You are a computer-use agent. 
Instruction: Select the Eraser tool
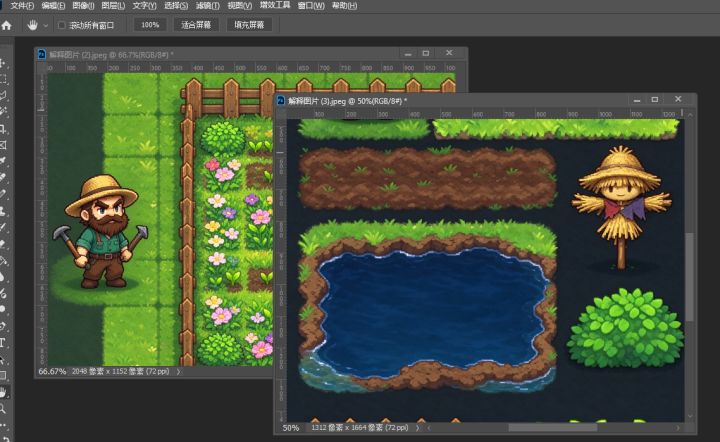[x=3, y=244]
